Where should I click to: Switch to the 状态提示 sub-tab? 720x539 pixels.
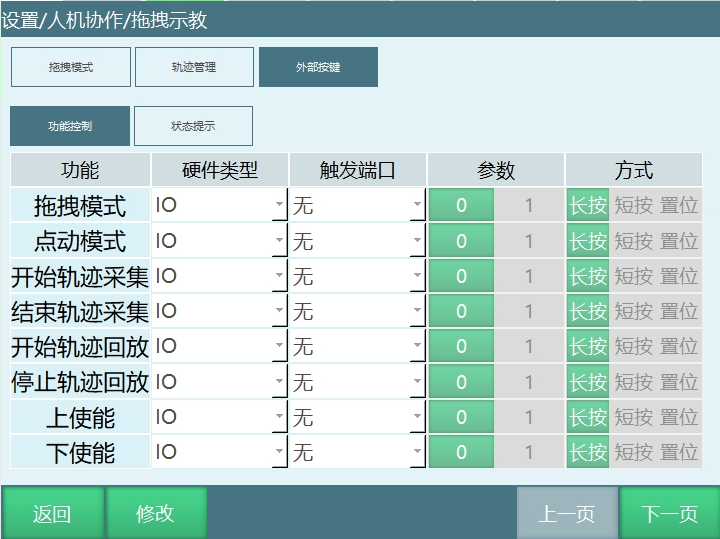point(193,126)
